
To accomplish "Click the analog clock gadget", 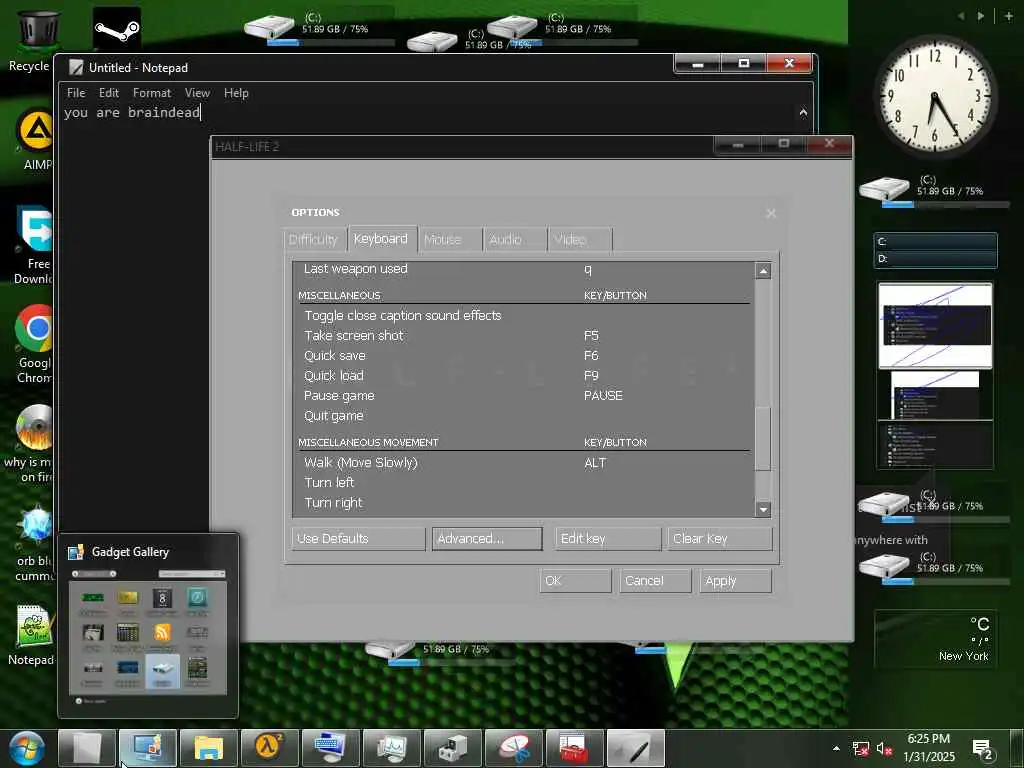I will [x=935, y=97].
